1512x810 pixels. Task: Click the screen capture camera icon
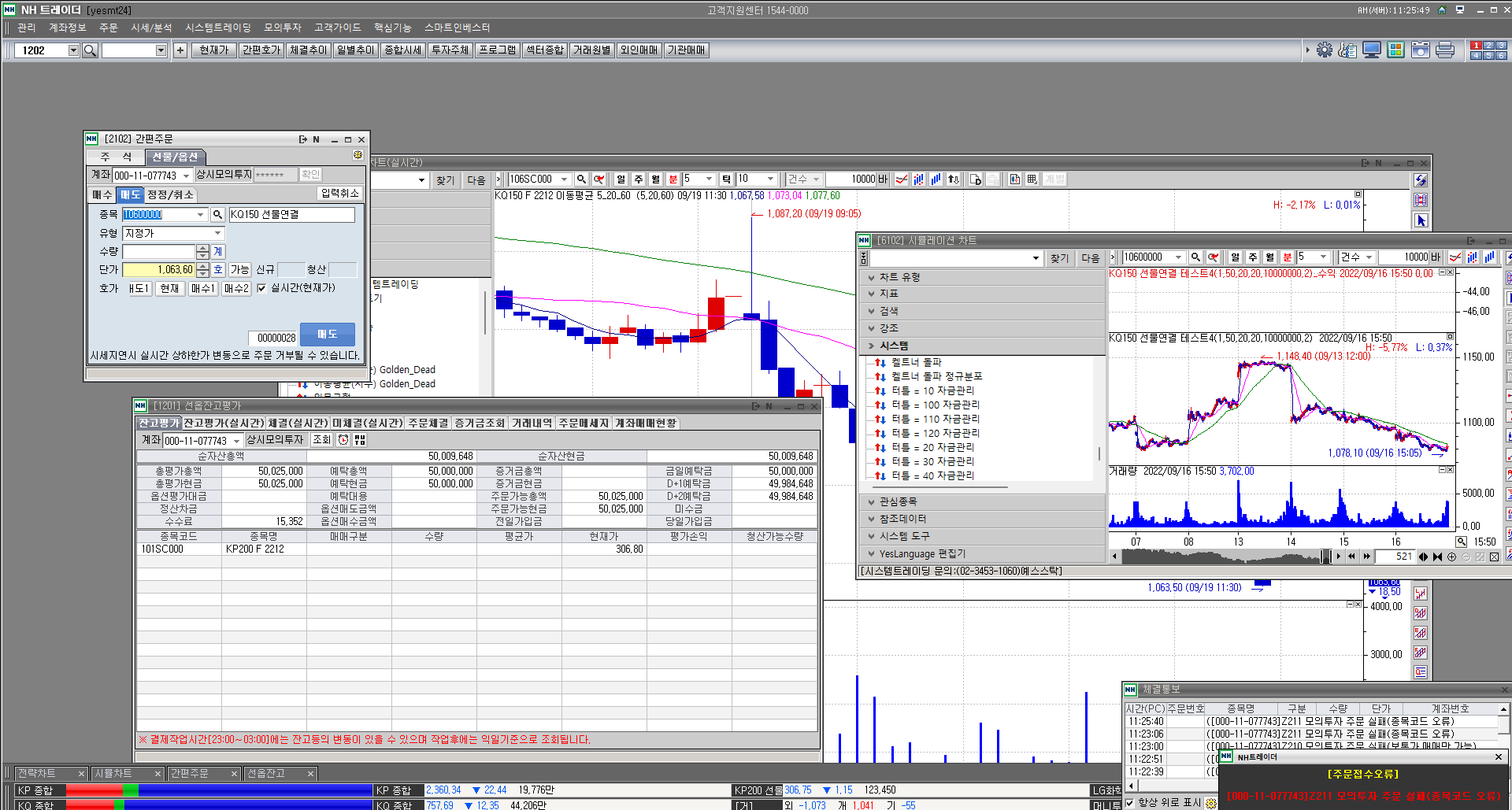[x=1421, y=50]
